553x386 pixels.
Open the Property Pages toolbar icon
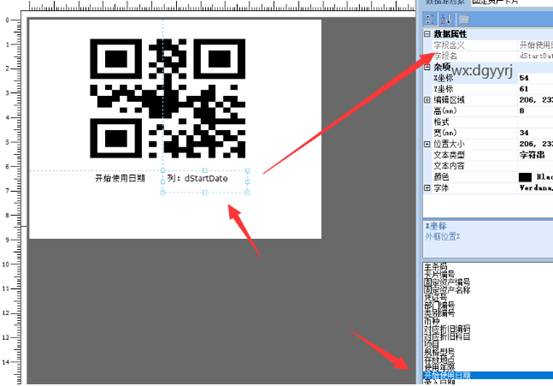(x=463, y=19)
